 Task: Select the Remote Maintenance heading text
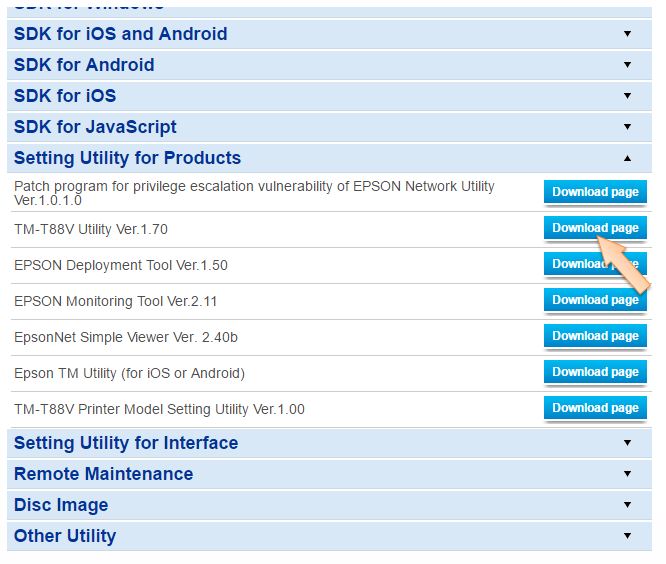point(103,474)
